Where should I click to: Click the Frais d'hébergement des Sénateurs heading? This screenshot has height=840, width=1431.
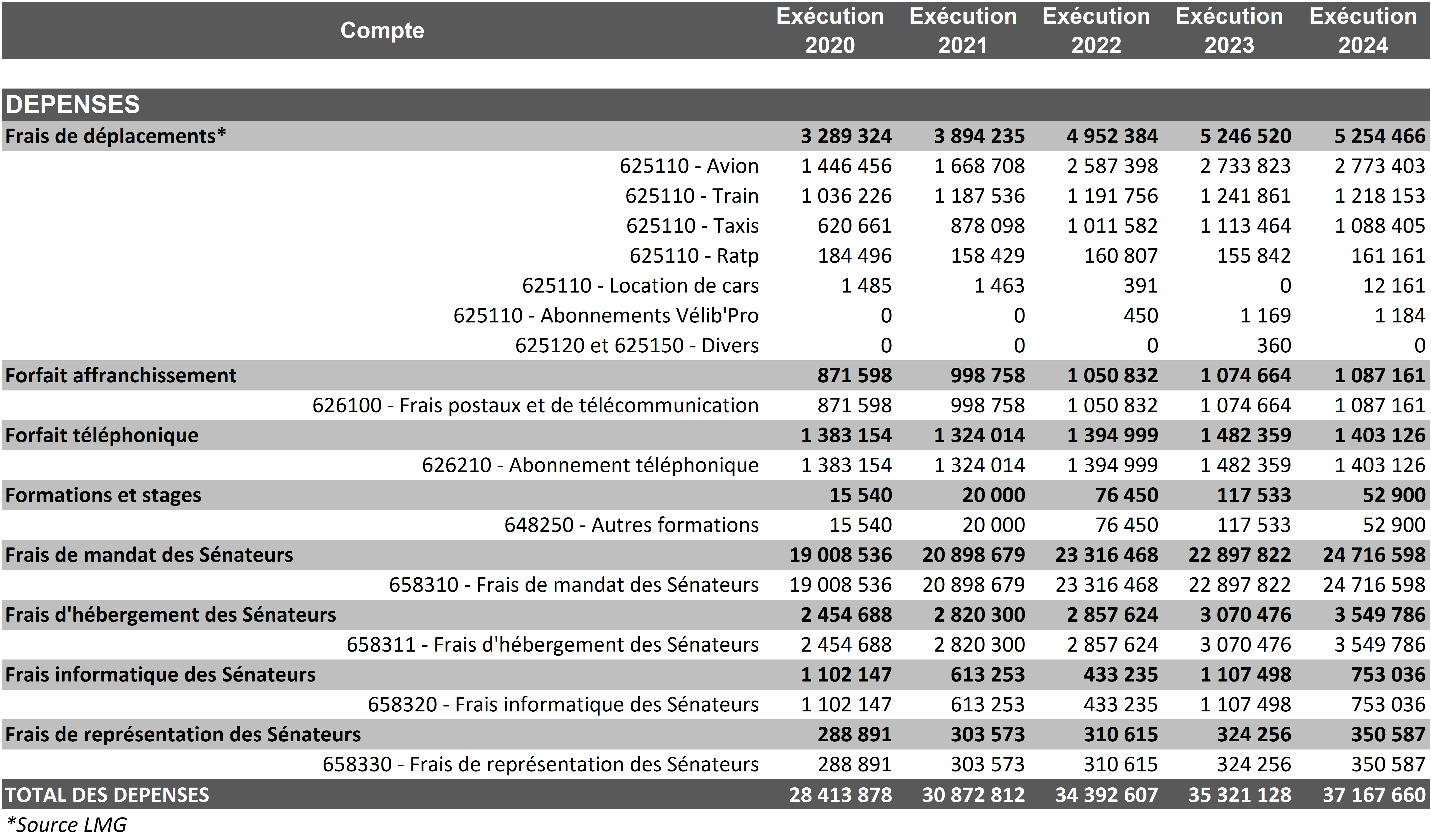[x=170, y=615]
